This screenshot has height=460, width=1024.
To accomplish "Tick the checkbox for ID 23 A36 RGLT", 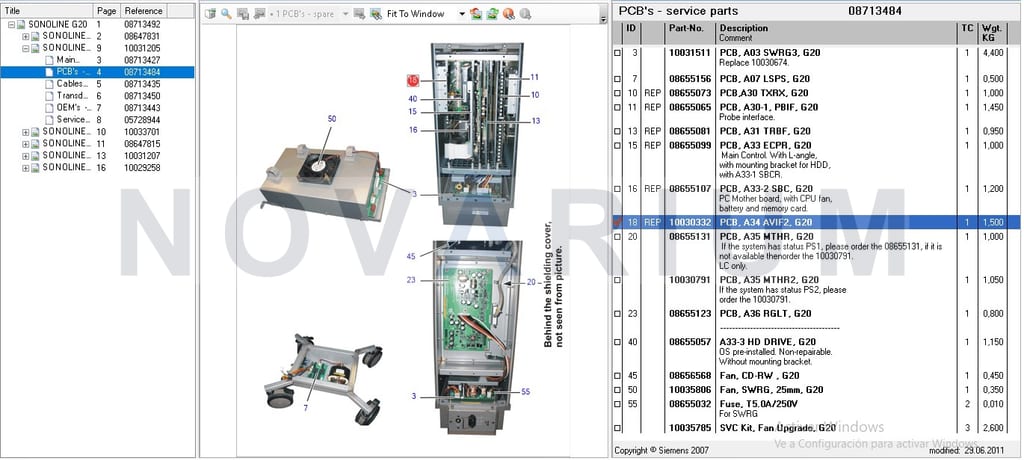I will coord(618,314).
